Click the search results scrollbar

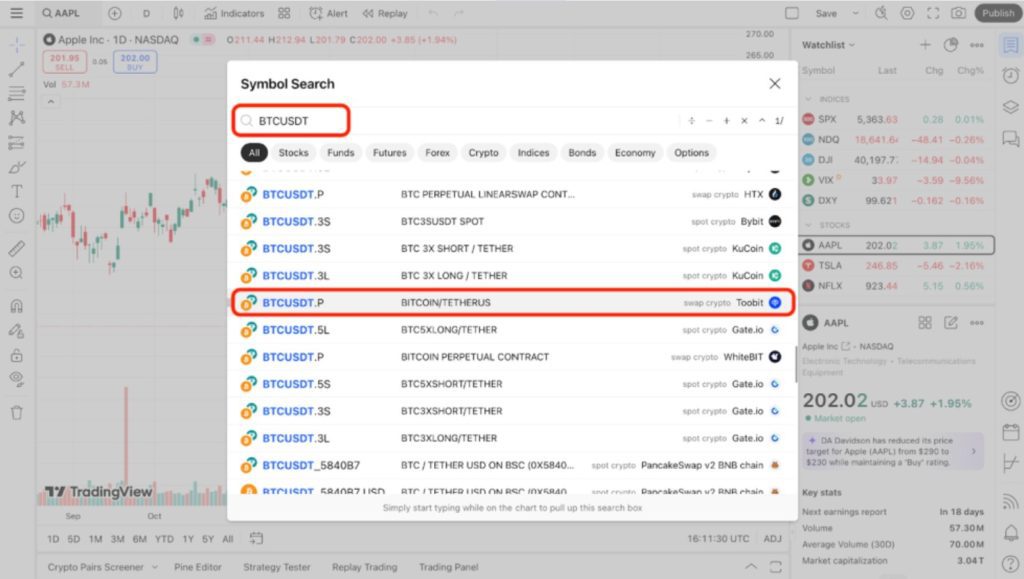pos(795,364)
